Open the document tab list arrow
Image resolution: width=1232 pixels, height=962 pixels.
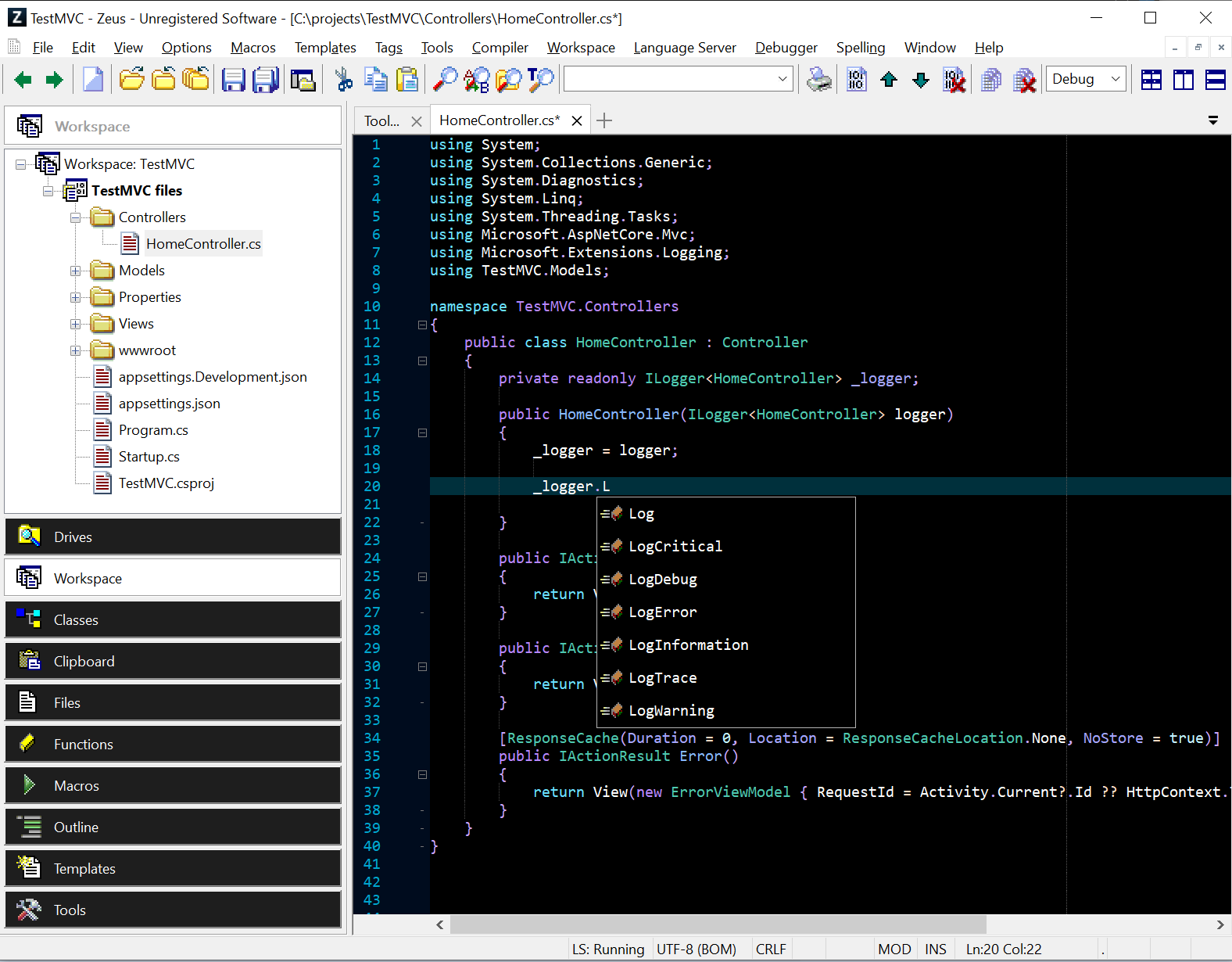(x=1213, y=120)
